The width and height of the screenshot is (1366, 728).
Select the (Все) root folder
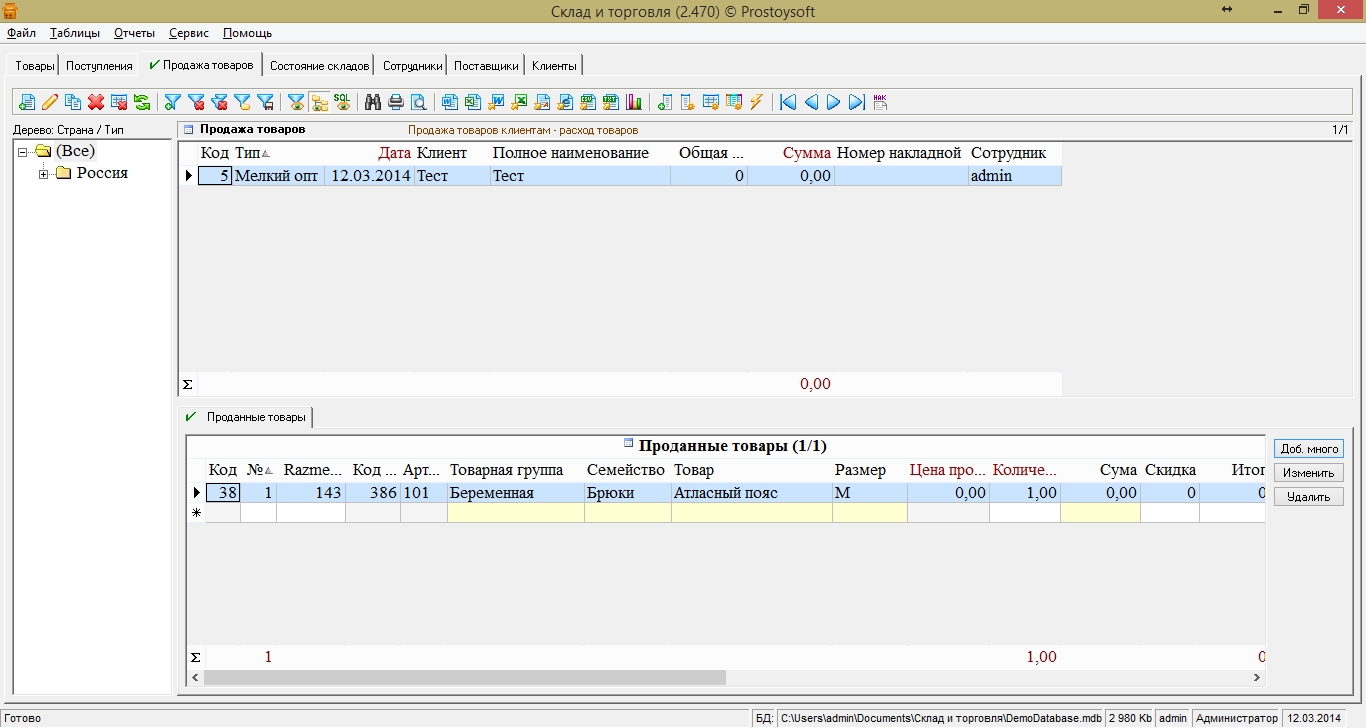click(x=66, y=151)
